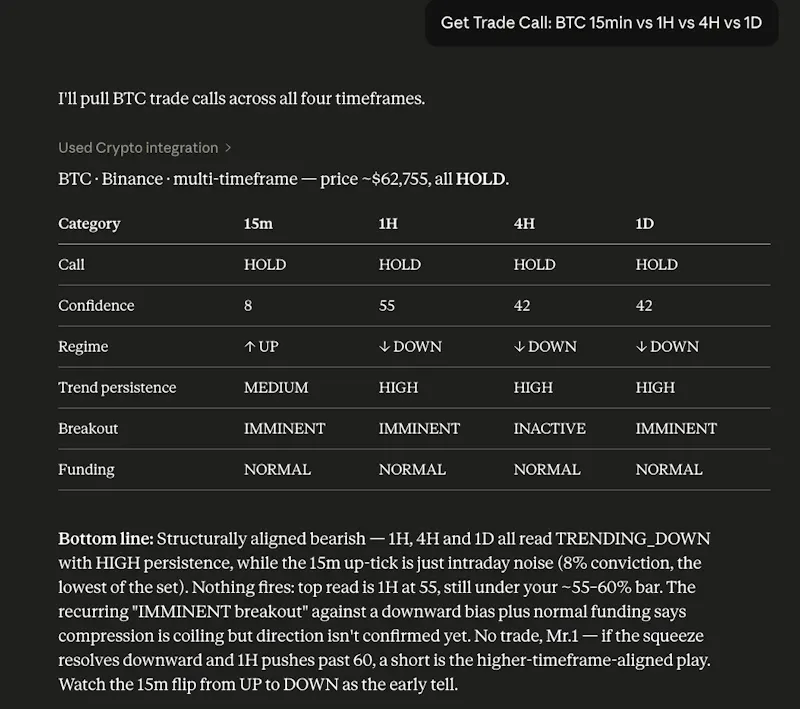Click the 1D Call HOLD cell
This screenshot has width=800, height=709.
coord(657,265)
